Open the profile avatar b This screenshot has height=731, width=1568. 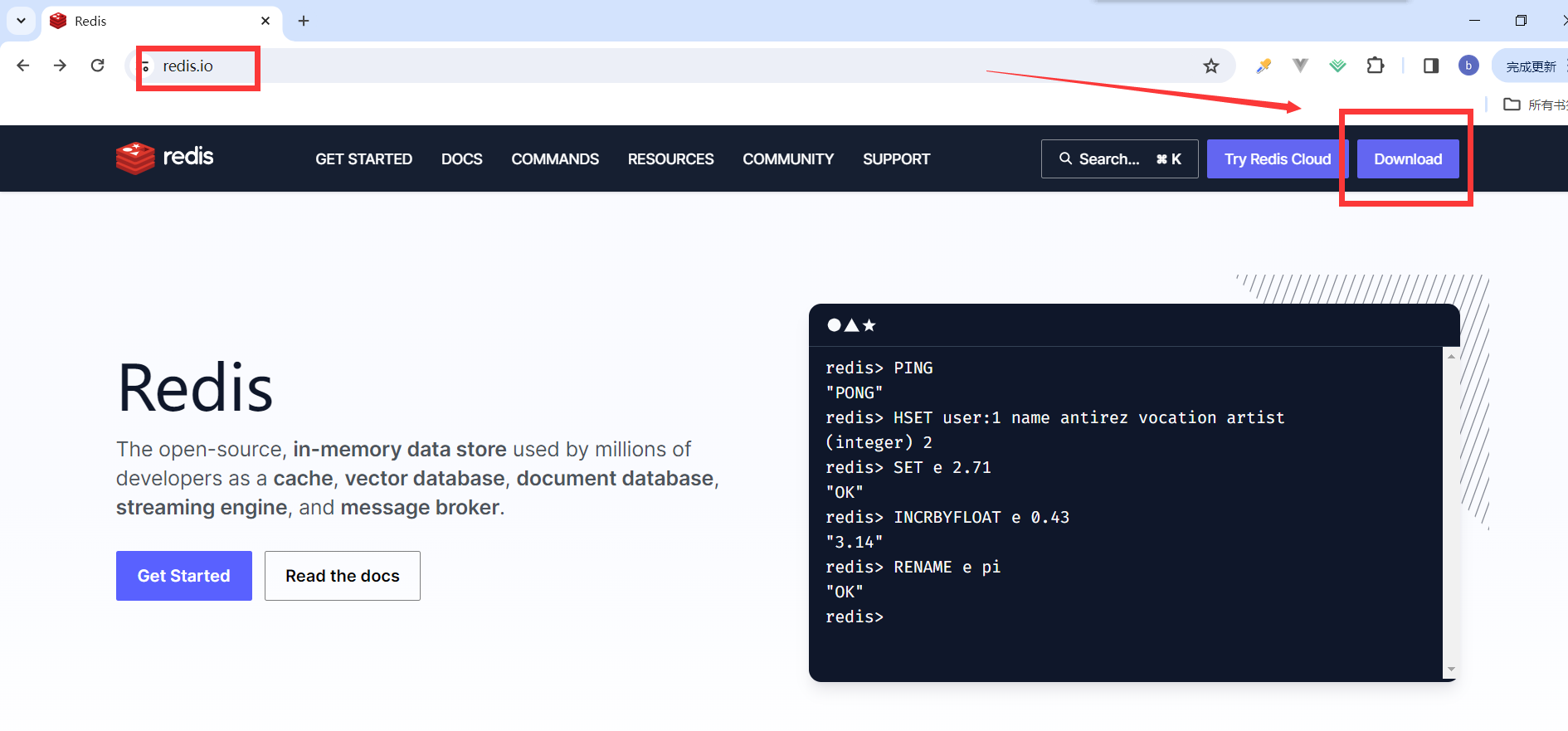[x=1468, y=66]
